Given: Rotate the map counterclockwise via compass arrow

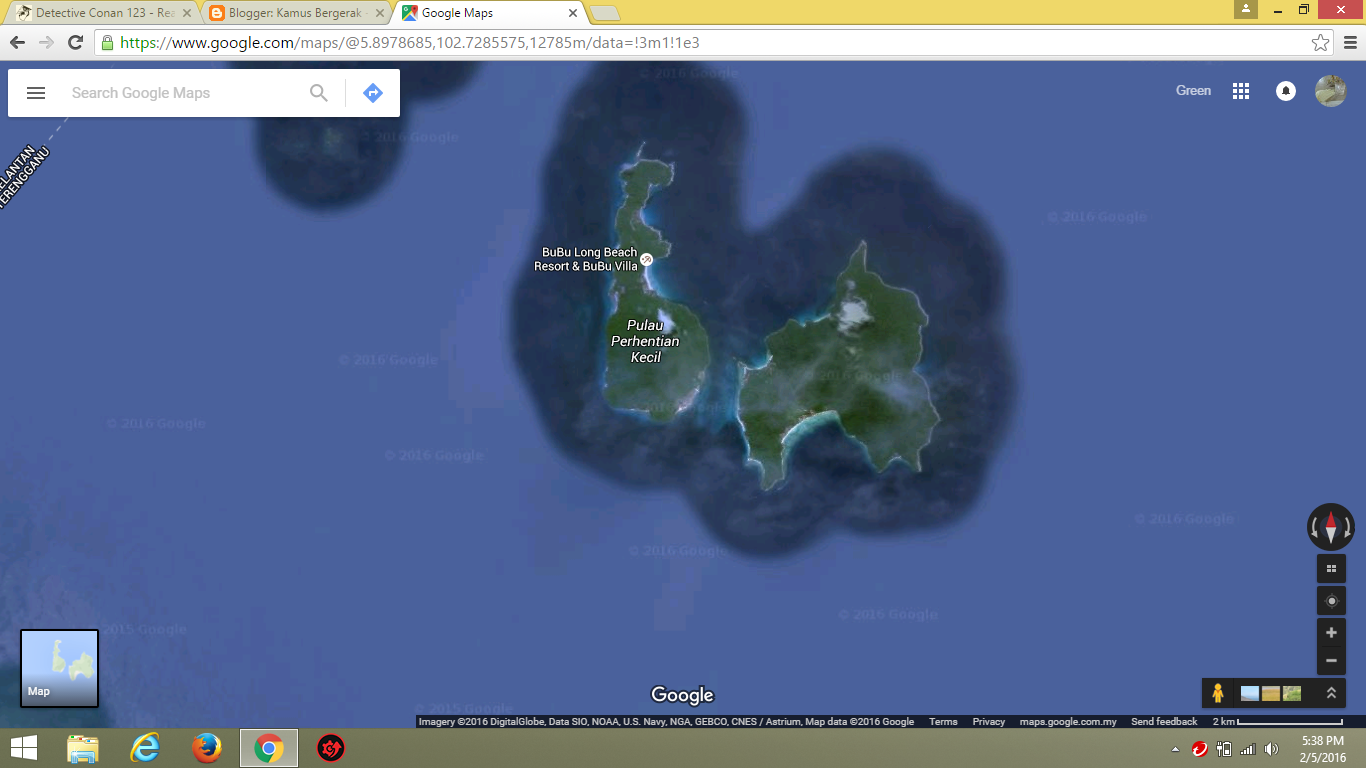Looking at the screenshot, I should [x=1316, y=527].
